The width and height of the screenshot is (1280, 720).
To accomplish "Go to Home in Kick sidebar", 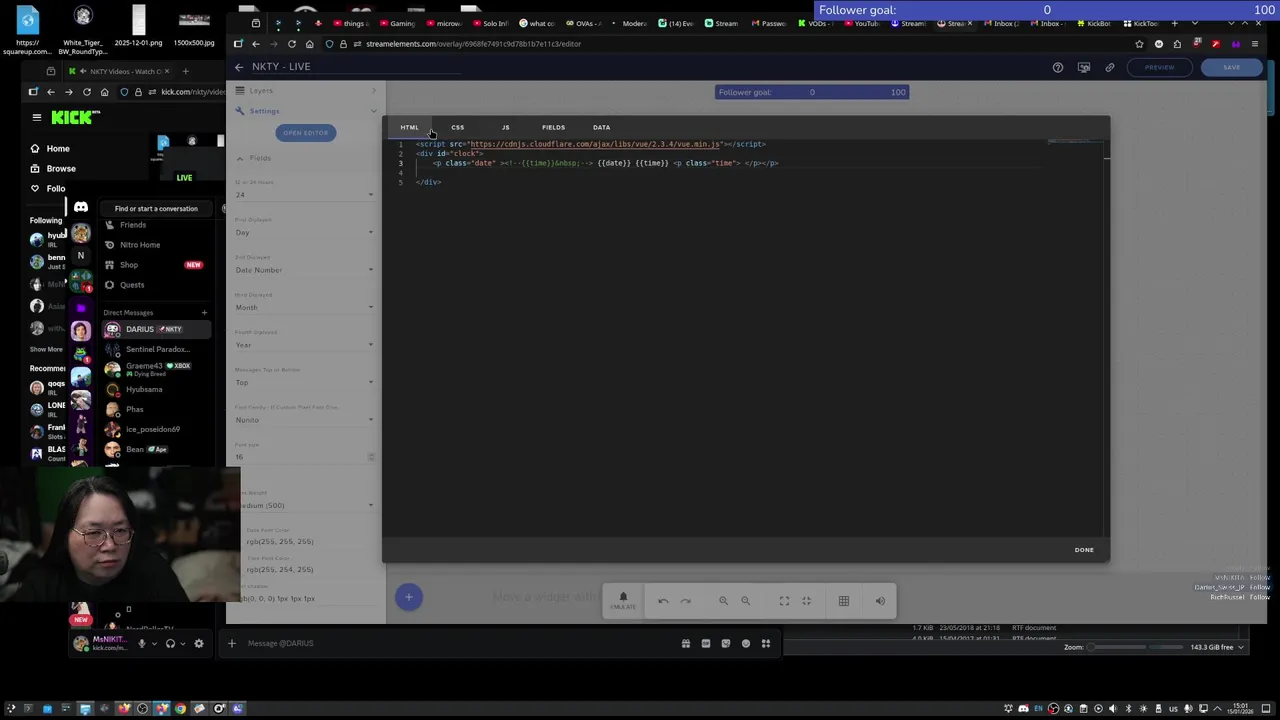I will coord(58,148).
